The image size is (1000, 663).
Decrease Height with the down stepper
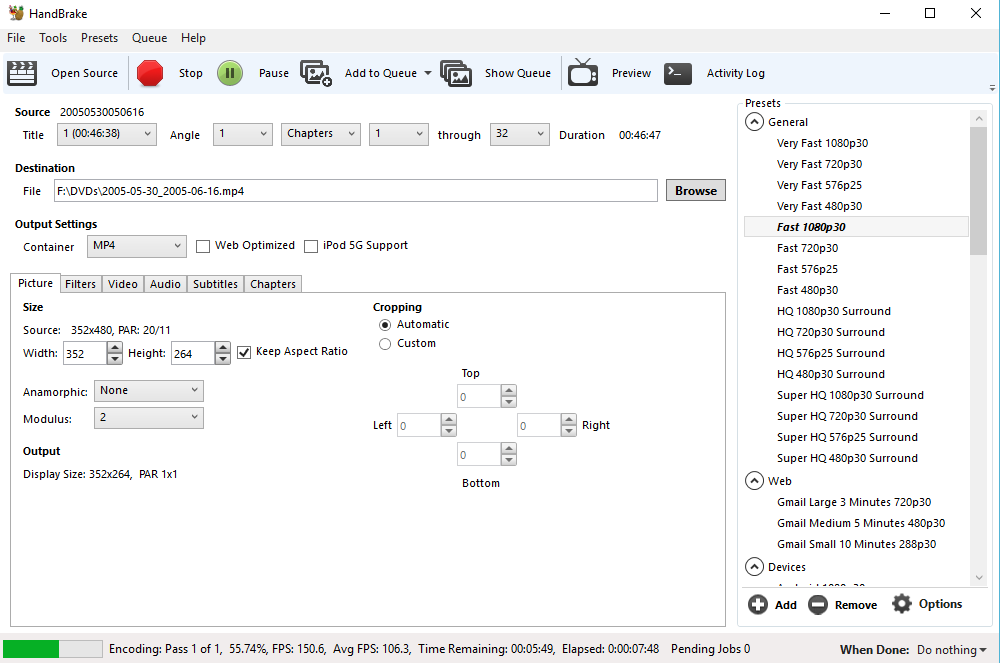pyautogui.click(x=223, y=360)
